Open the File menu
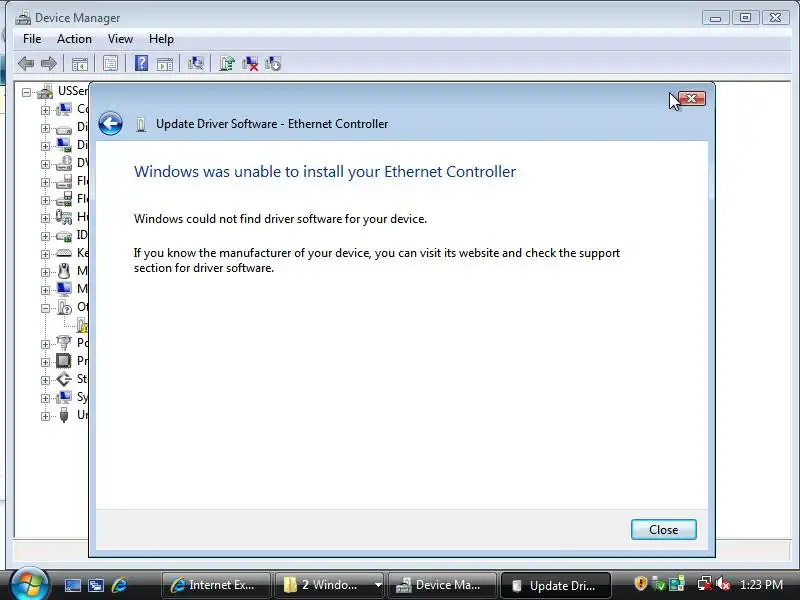The height and width of the screenshot is (600, 800). 32,39
